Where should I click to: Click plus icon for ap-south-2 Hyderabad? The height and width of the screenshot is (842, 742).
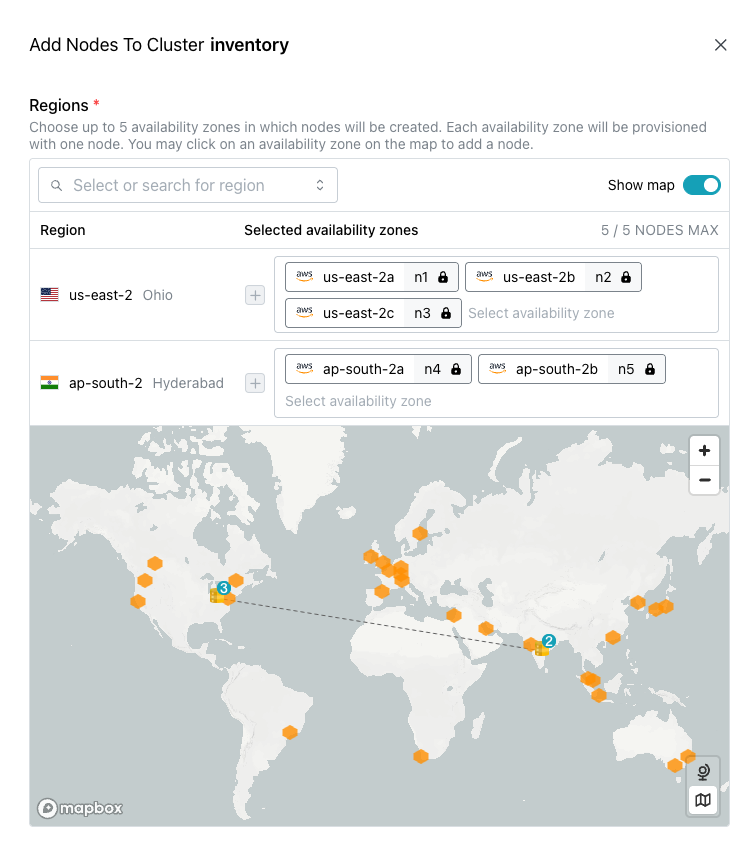[x=255, y=383]
